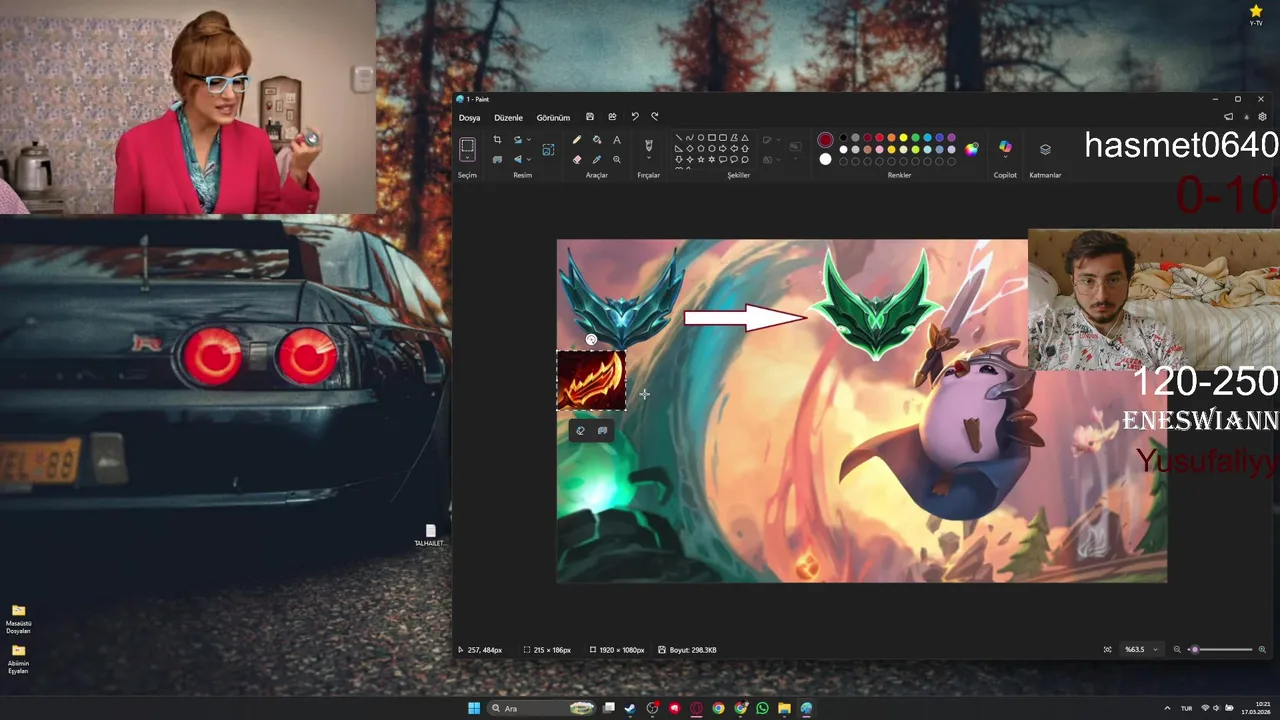Open Paint settings gear icon
The height and width of the screenshot is (720, 1280).
pyautogui.click(x=1262, y=117)
